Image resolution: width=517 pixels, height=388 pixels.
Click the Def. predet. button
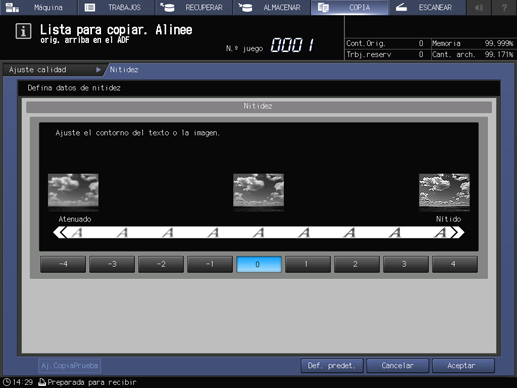pyautogui.click(x=332, y=366)
